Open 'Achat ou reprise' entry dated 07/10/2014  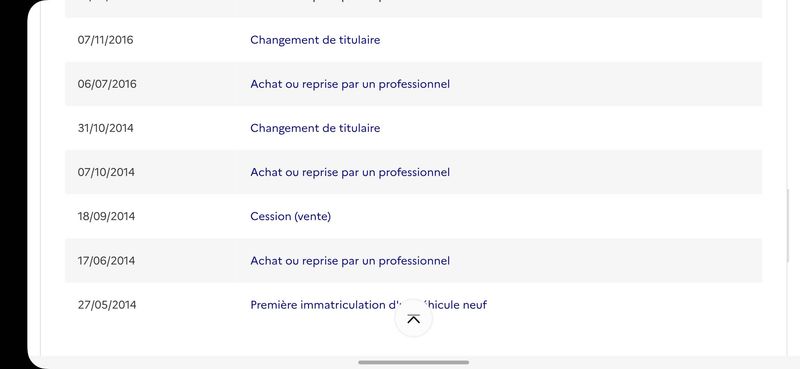click(350, 172)
